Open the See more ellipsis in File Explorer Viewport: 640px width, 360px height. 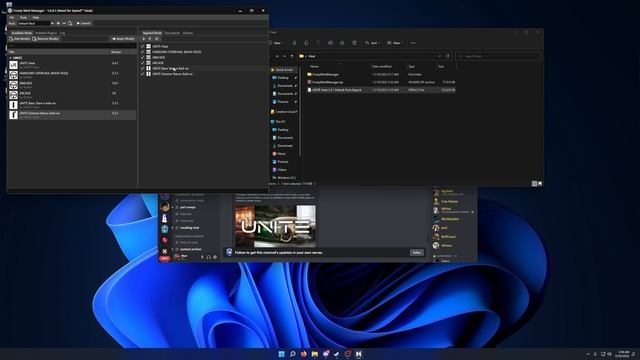pyautogui.click(x=413, y=43)
